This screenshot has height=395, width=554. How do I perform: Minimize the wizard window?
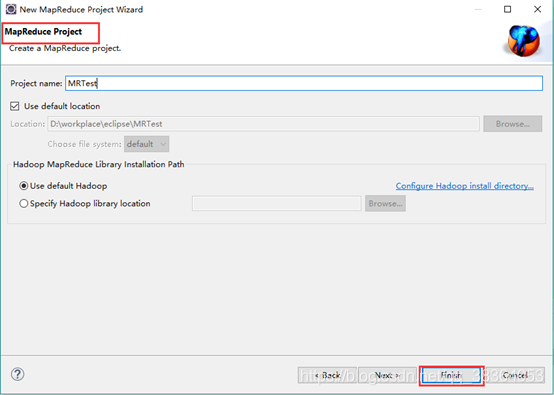[x=478, y=9]
